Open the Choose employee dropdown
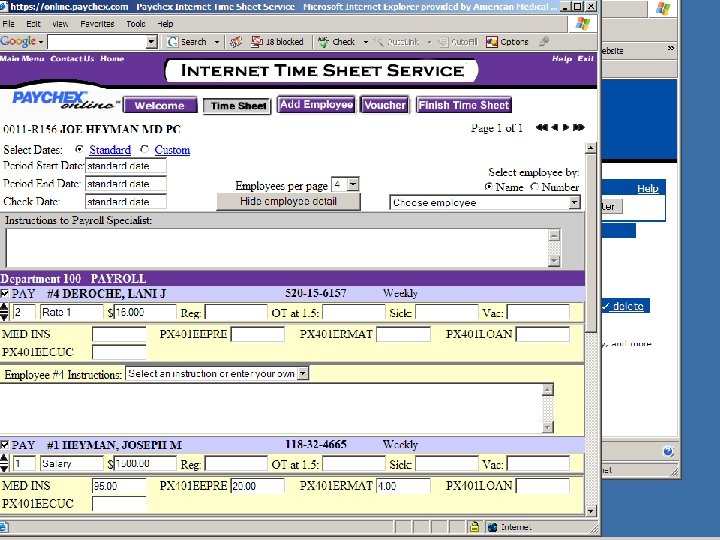Image resolution: width=720 pixels, height=540 pixels. coord(574,202)
